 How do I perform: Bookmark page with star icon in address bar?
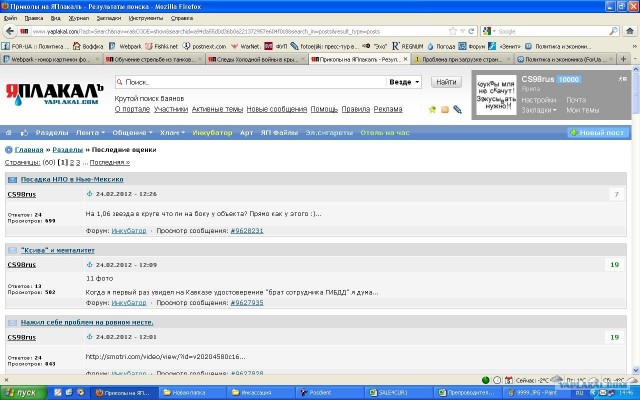[453, 31]
